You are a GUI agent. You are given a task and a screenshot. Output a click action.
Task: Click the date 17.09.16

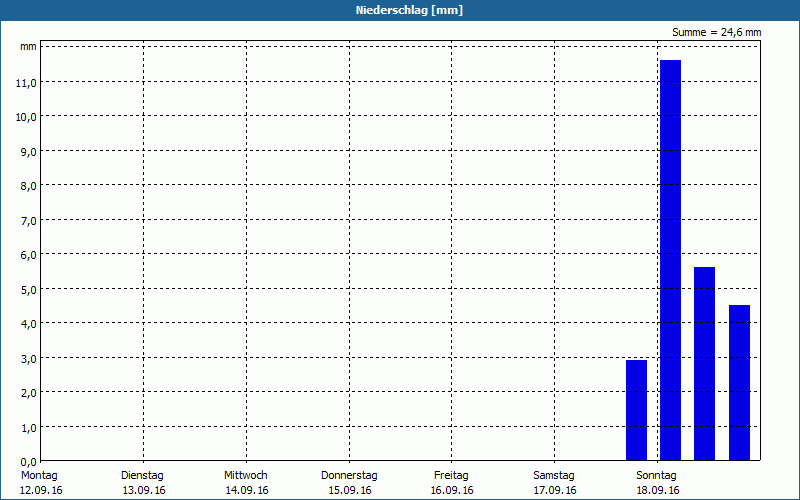pyautogui.click(x=555, y=491)
